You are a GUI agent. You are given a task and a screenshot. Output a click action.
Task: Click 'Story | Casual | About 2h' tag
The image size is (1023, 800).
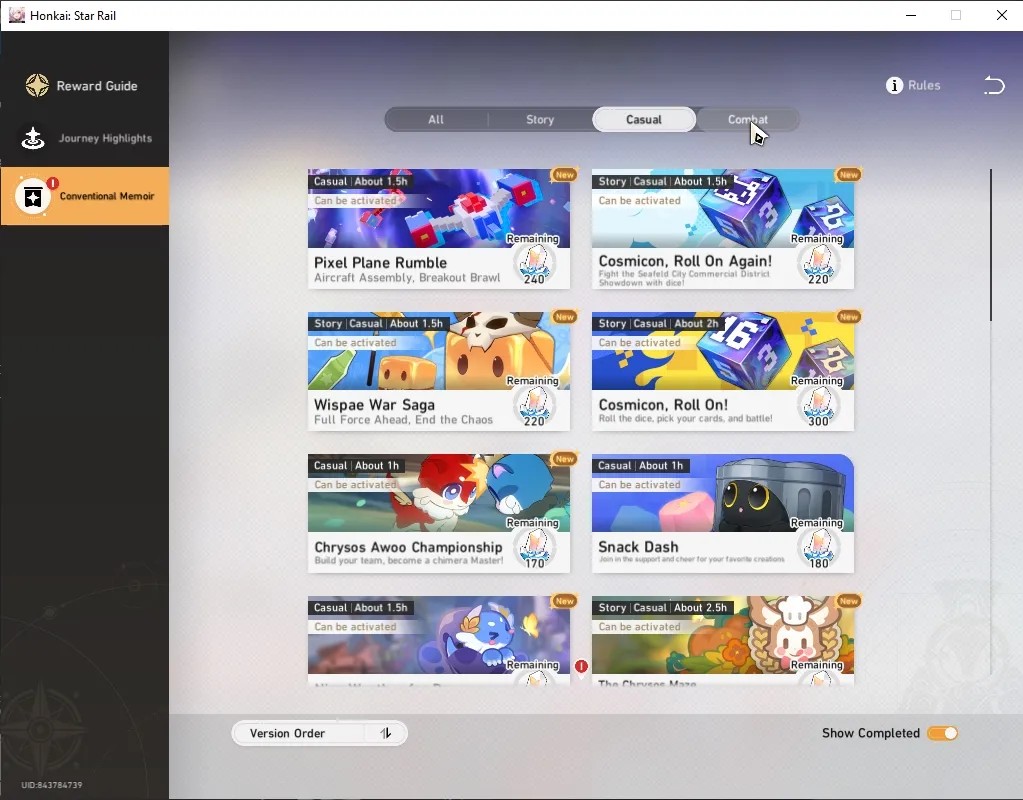point(658,324)
